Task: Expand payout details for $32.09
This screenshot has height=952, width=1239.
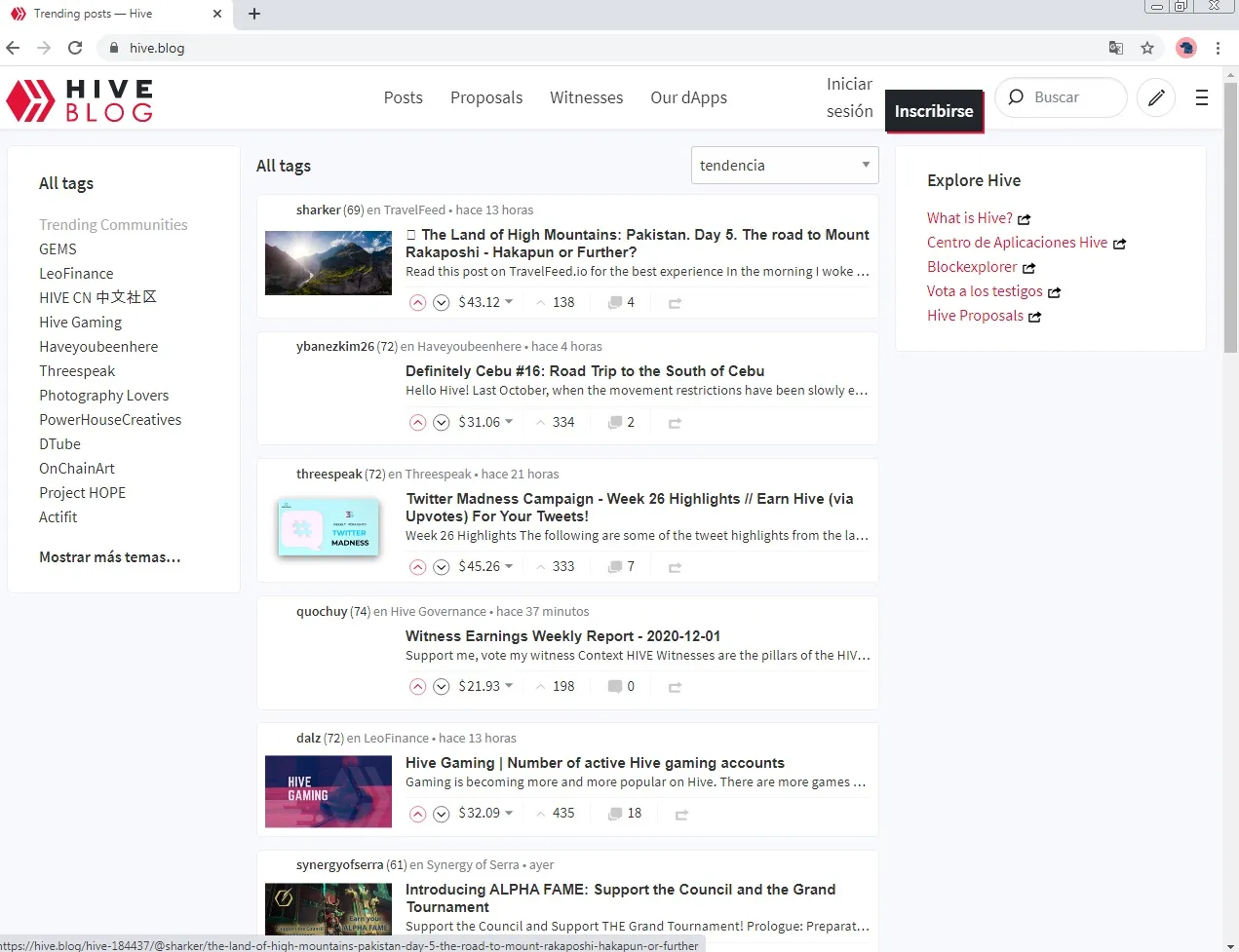Action: (x=485, y=813)
